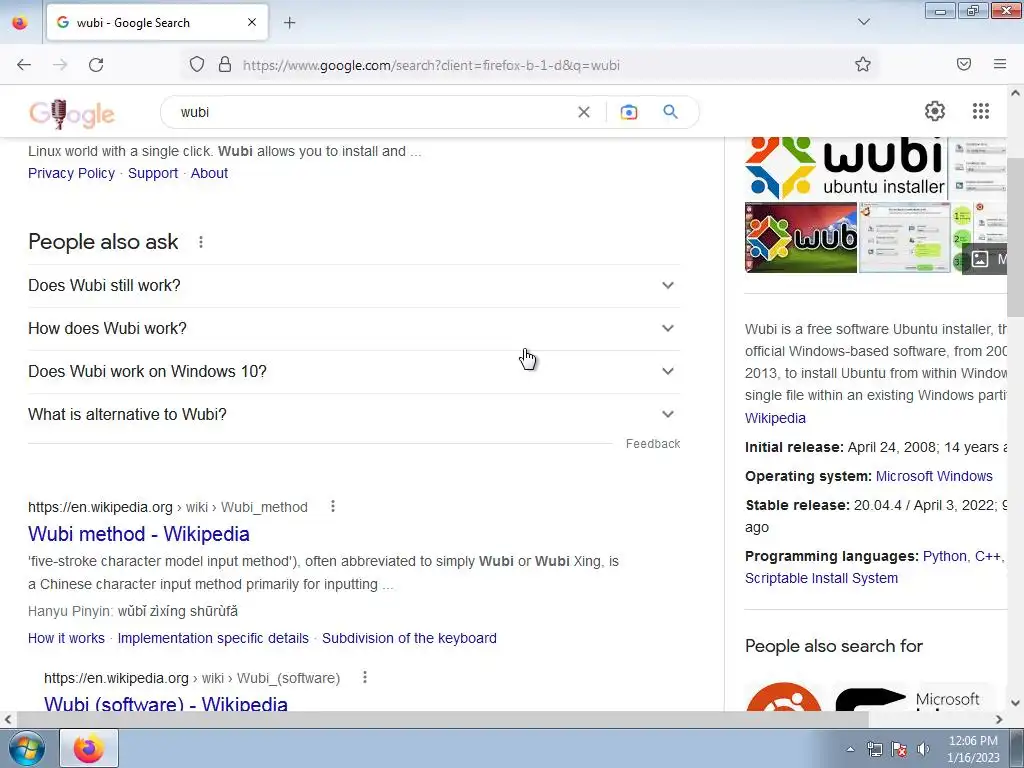Go back using the browser back arrow
Screen dimensions: 1024x768
point(24,65)
